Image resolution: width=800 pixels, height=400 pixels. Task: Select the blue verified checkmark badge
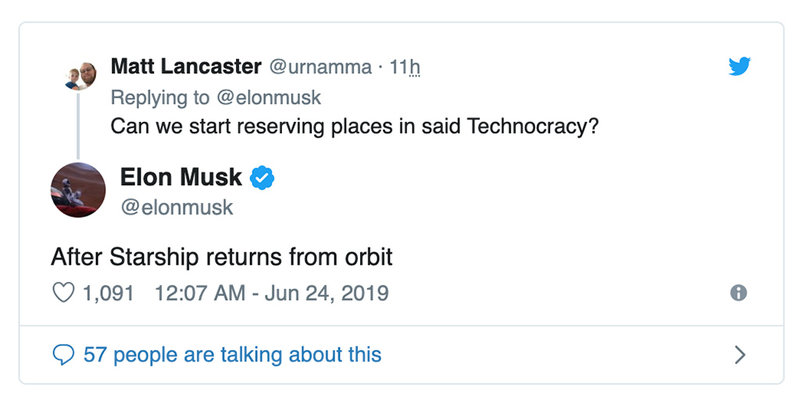(262, 178)
